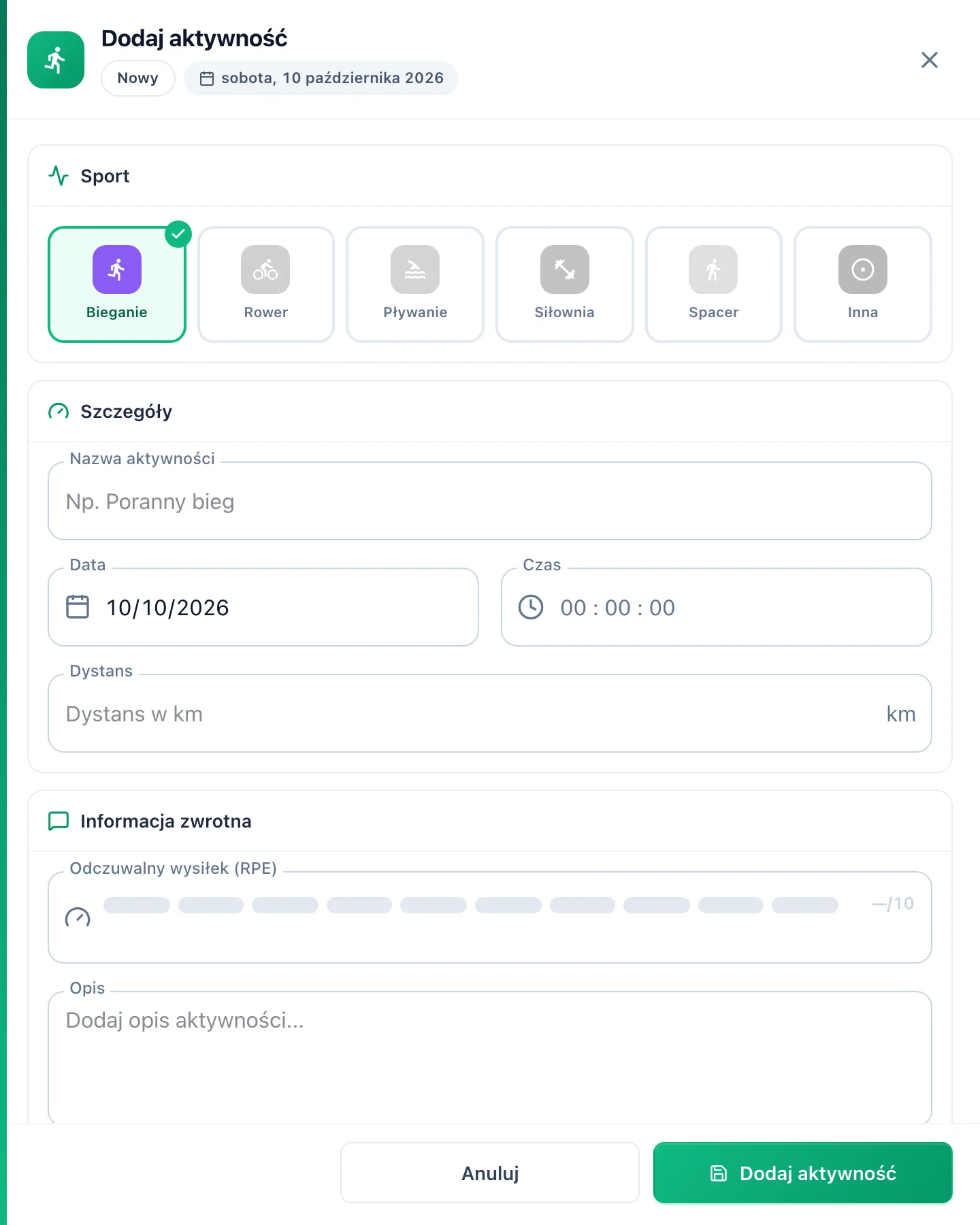Set RPE to the tenth effort segment
980x1225 pixels.
click(805, 905)
